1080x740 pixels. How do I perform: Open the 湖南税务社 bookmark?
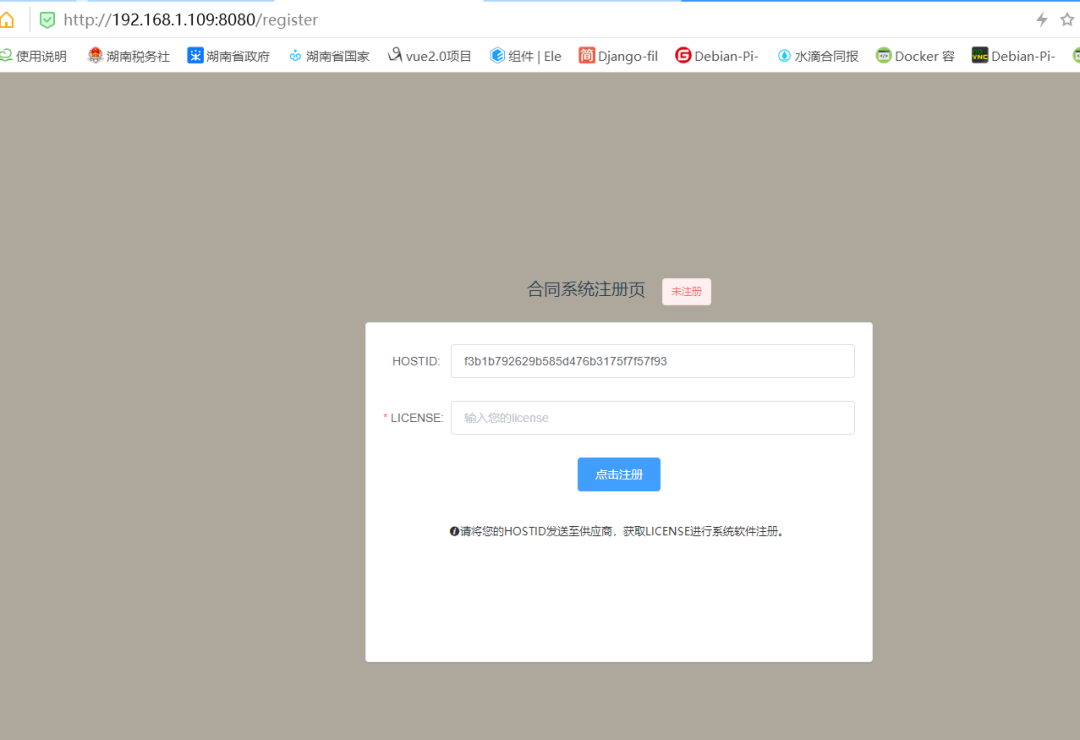129,56
